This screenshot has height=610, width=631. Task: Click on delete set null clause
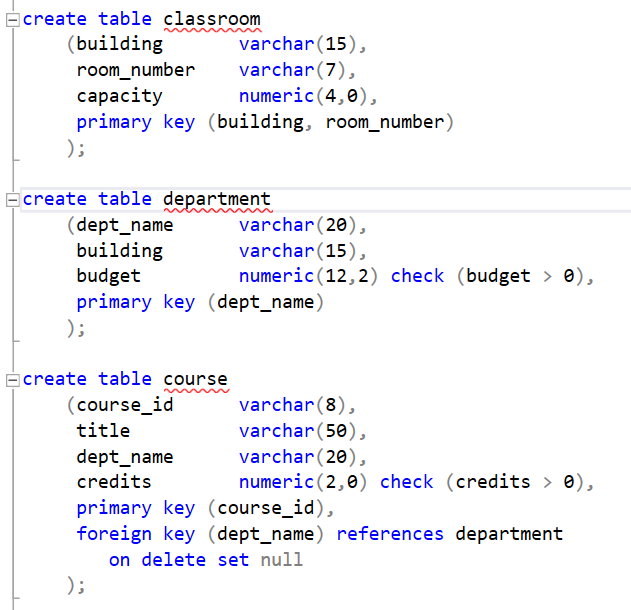click(206, 560)
